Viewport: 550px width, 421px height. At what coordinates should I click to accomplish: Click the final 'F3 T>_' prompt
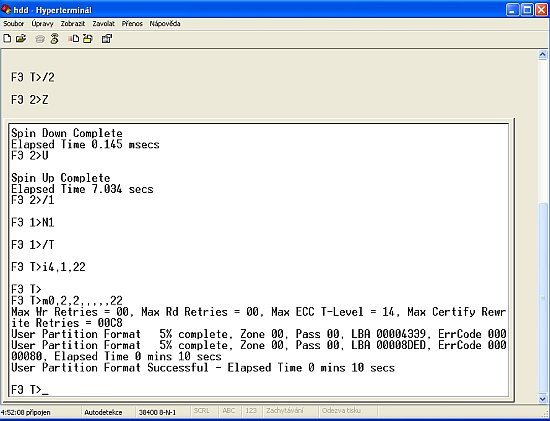pyautogui.click(x=30, y=390)
